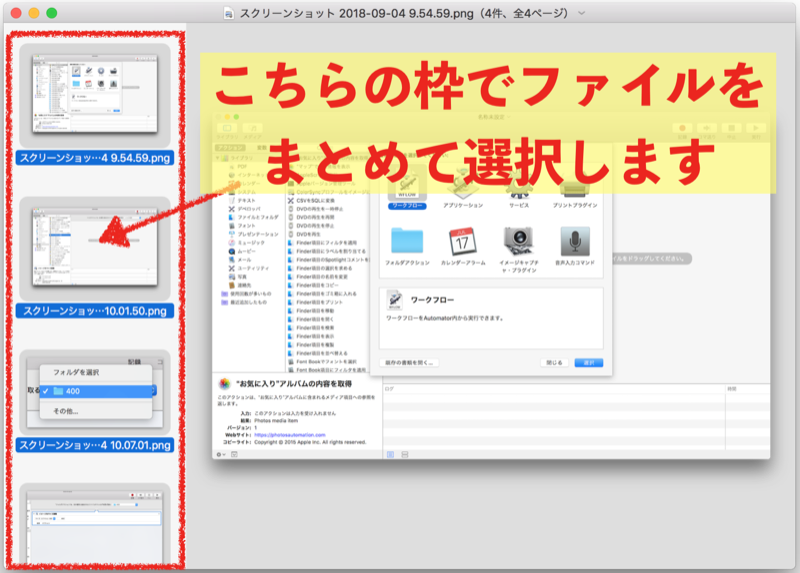This screenshot has width=800, height=573.
Task: Select the Finder項目にラベルを割り当てる action
Action: coord(327,251)
